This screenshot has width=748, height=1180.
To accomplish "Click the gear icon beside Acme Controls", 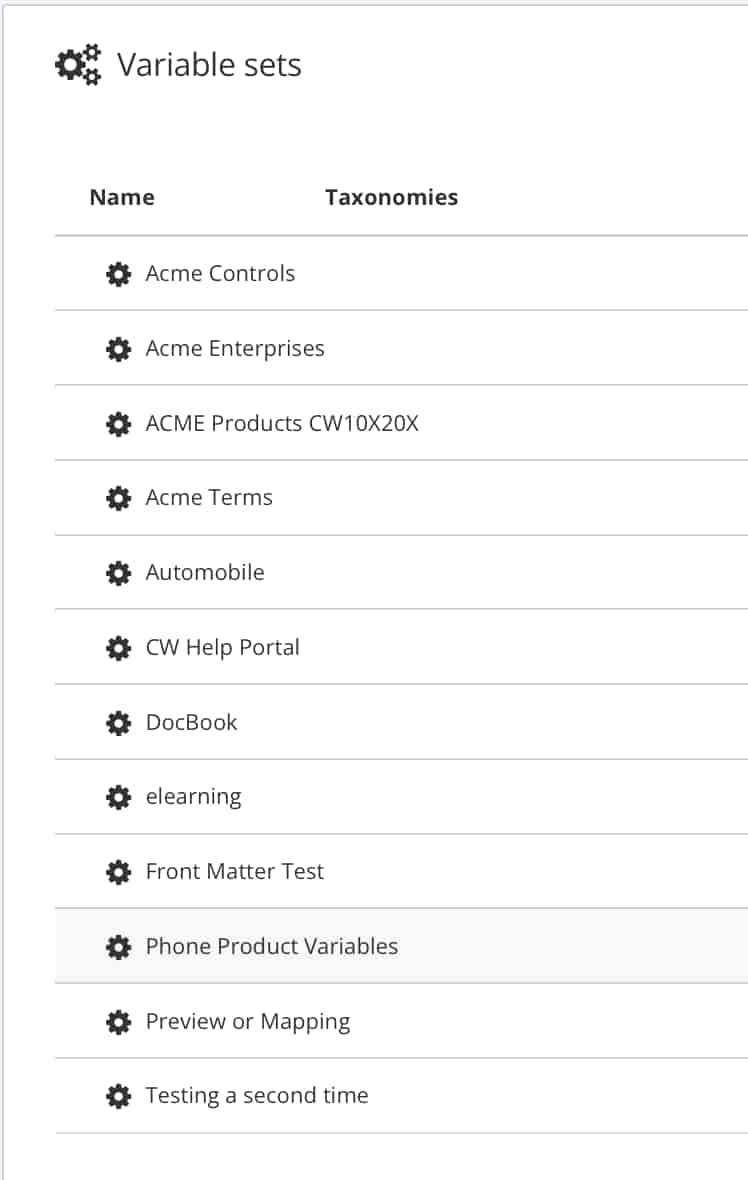I will click(x=119, y=273).
